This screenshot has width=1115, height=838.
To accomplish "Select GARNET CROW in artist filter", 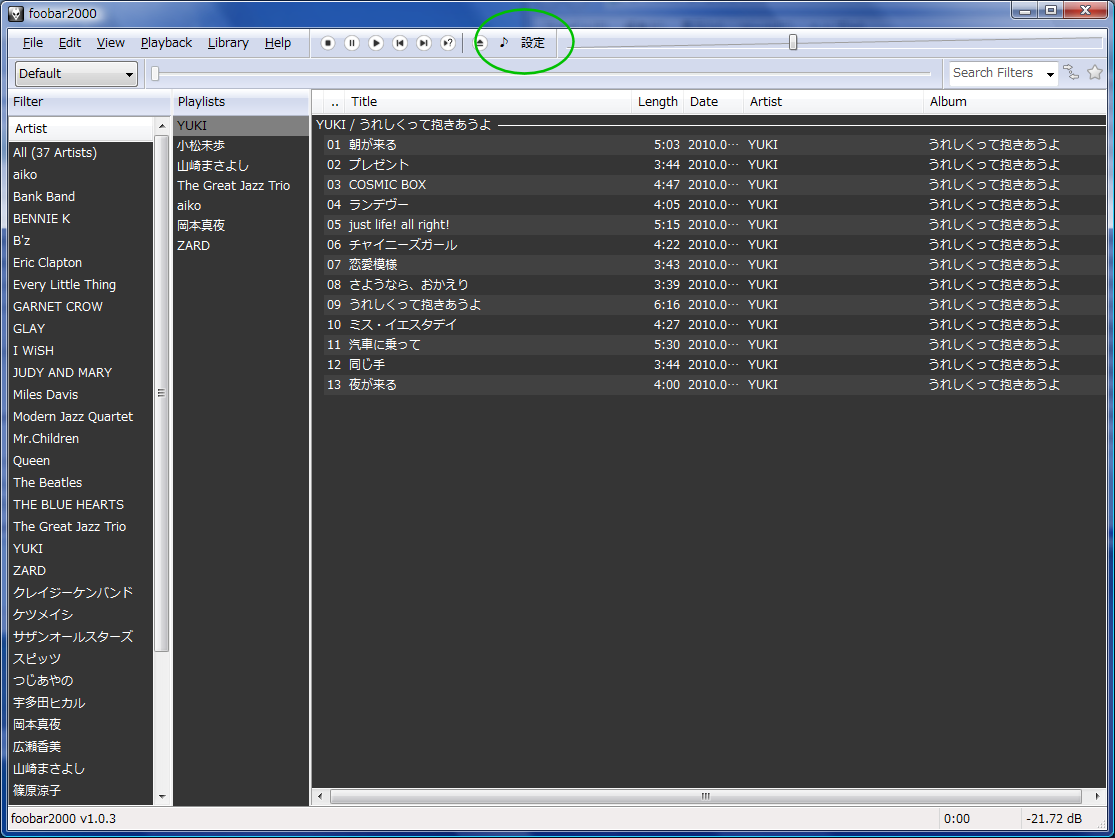I will (x=81, y=307).
